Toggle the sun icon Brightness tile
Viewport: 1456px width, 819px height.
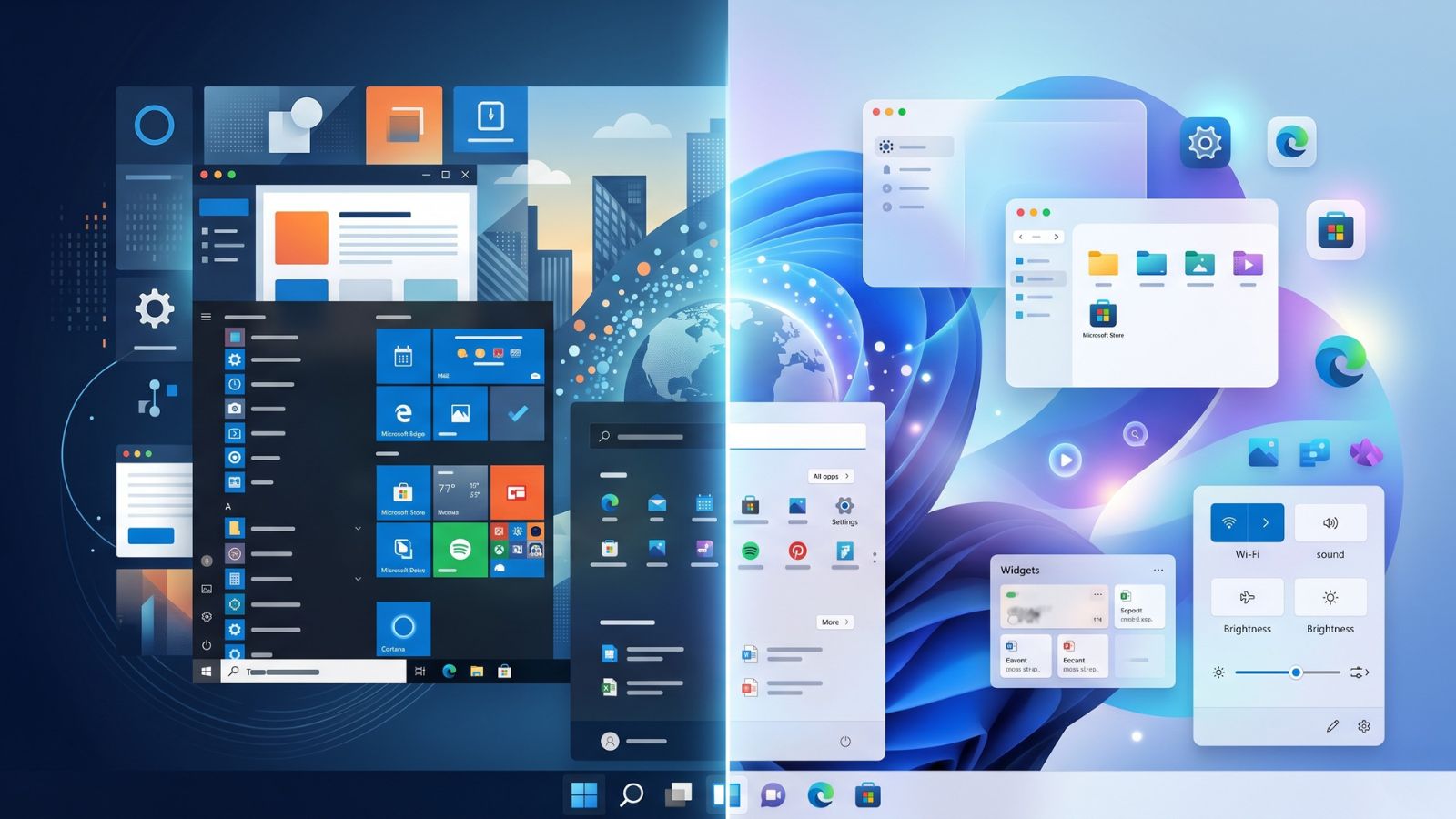pos(1330,597)
